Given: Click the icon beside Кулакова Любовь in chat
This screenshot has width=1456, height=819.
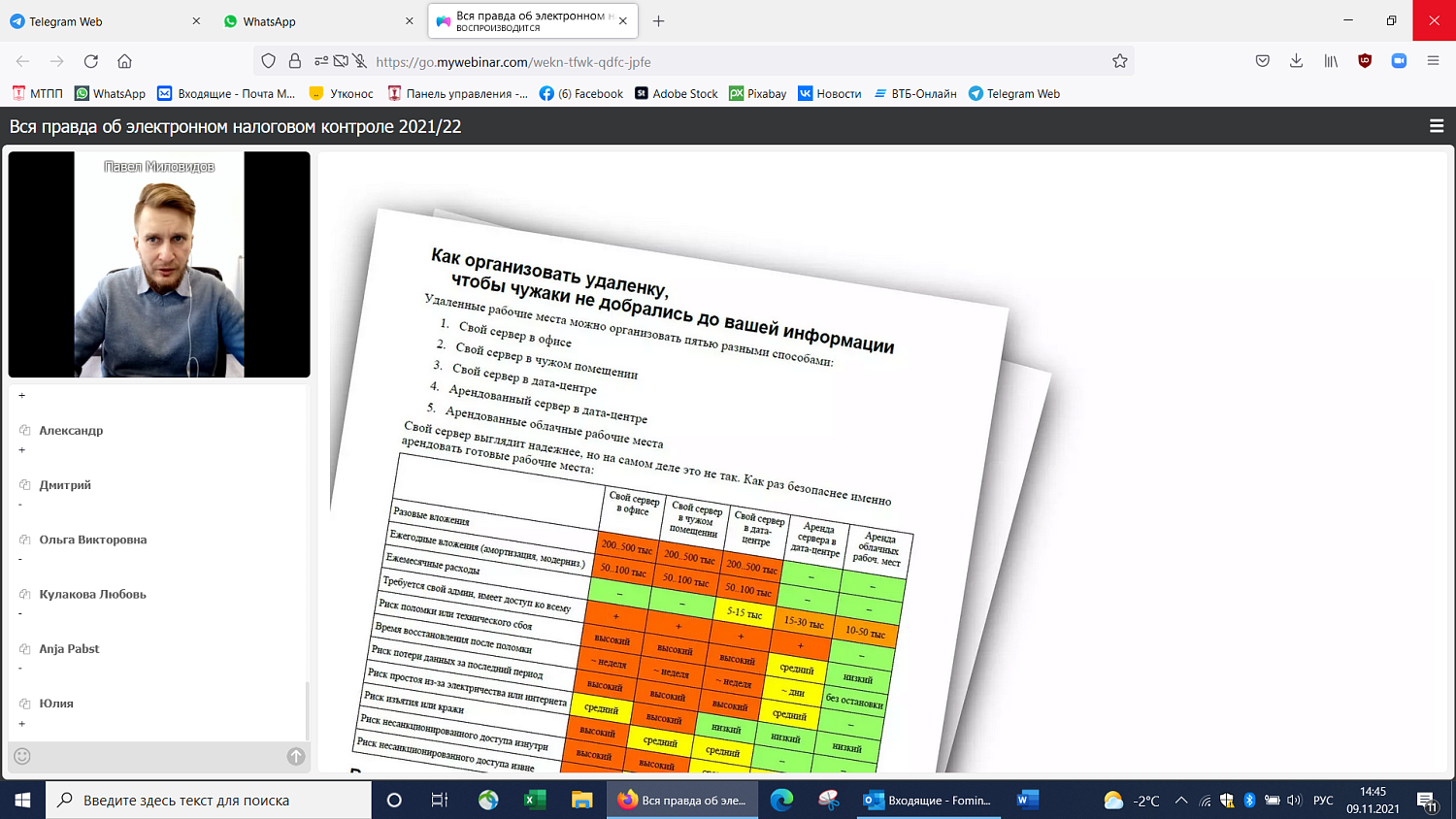Looking at the screenshot, I should [25, 594].
